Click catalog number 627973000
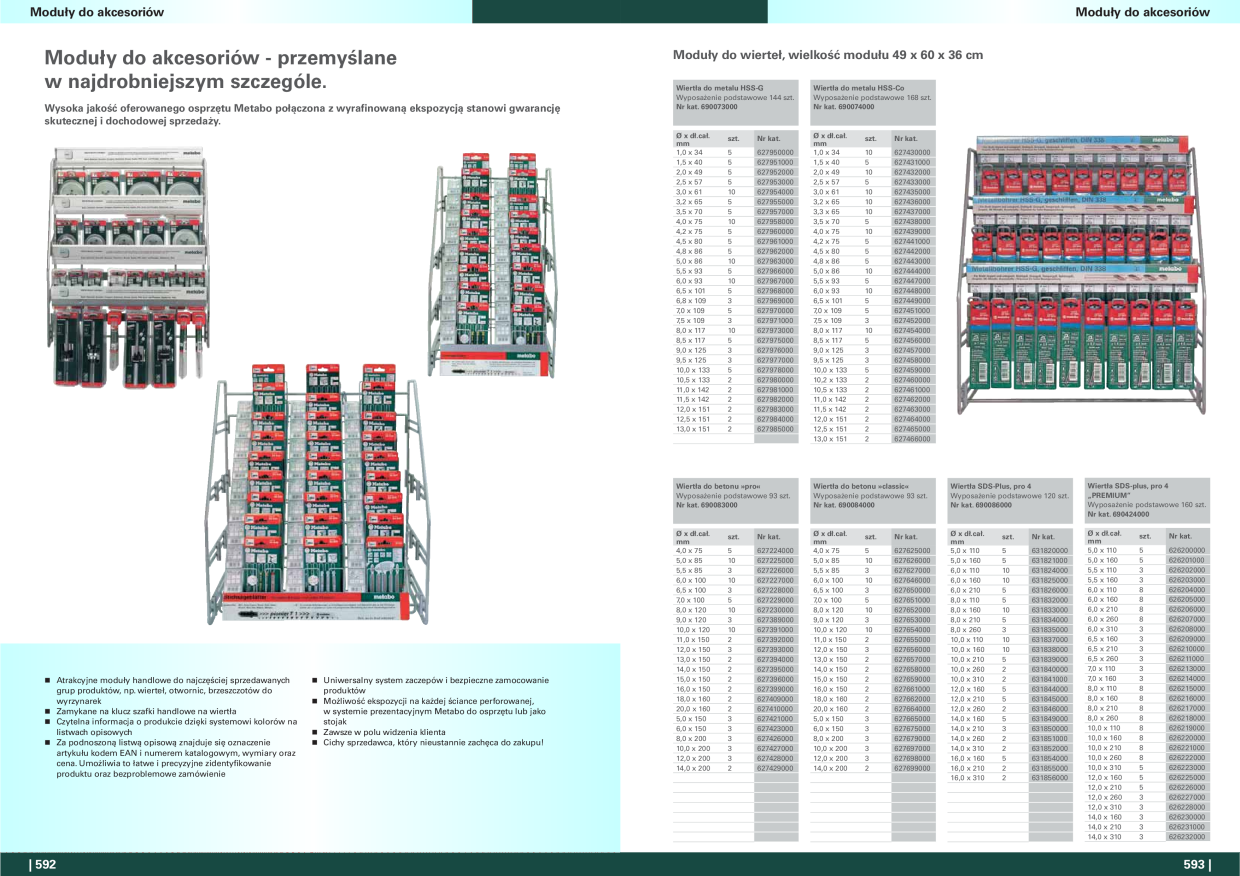The height and width of the screenshot is (876, 1240). click(x=775, y=330)
